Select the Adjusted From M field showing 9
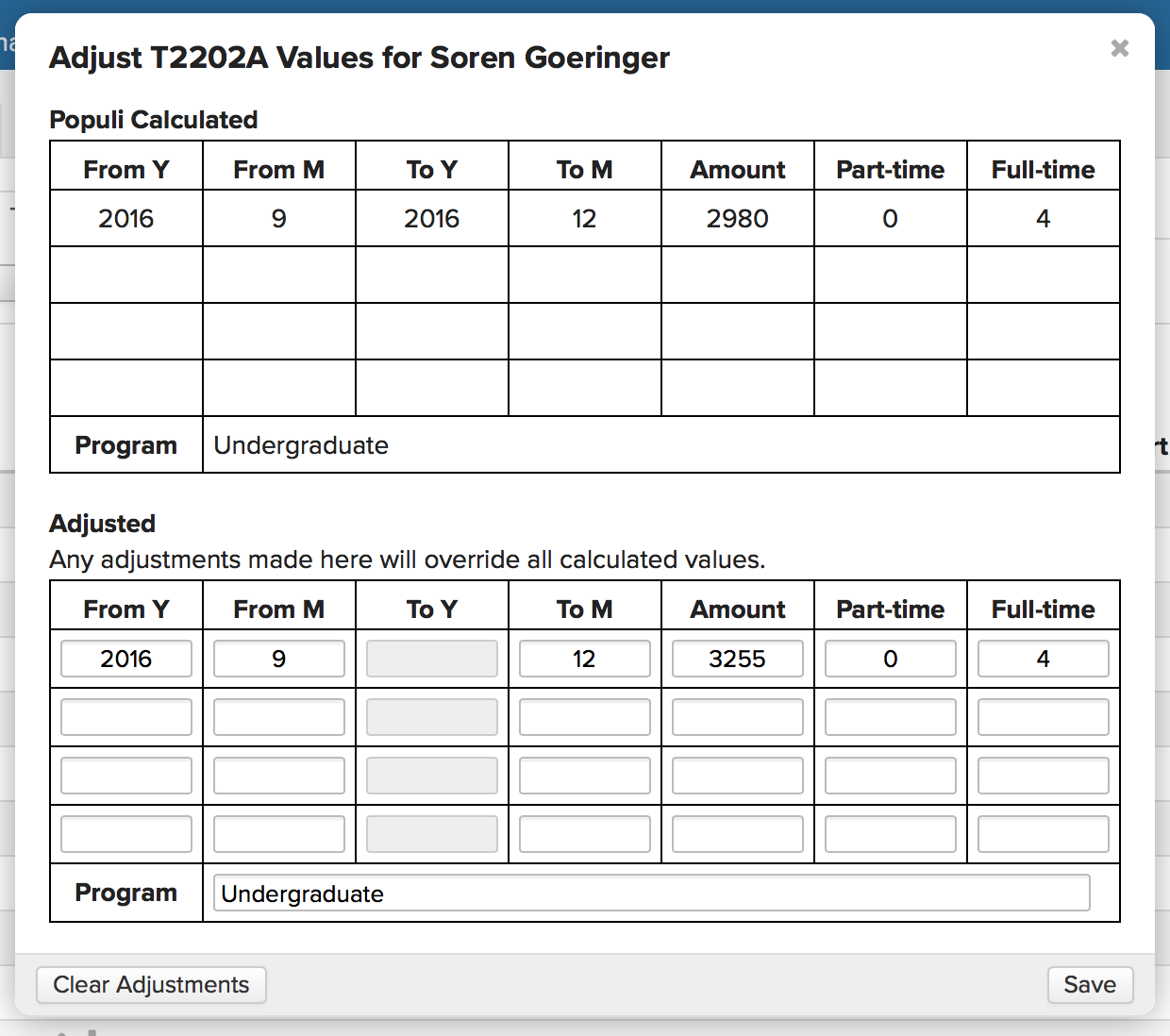Viewport: 1170px width, 1036px height. (x=279, y=659)
